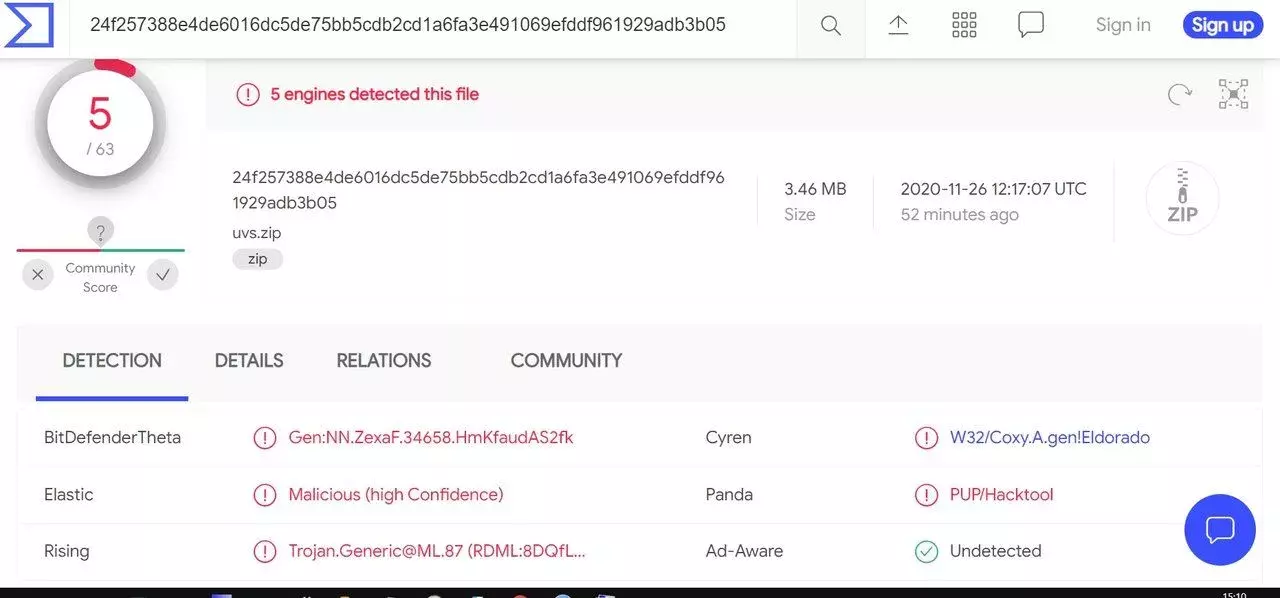The width and height of the screenshot is (1280, 598).
Task: Click the Panda engine name
Action: coord(729,494)
